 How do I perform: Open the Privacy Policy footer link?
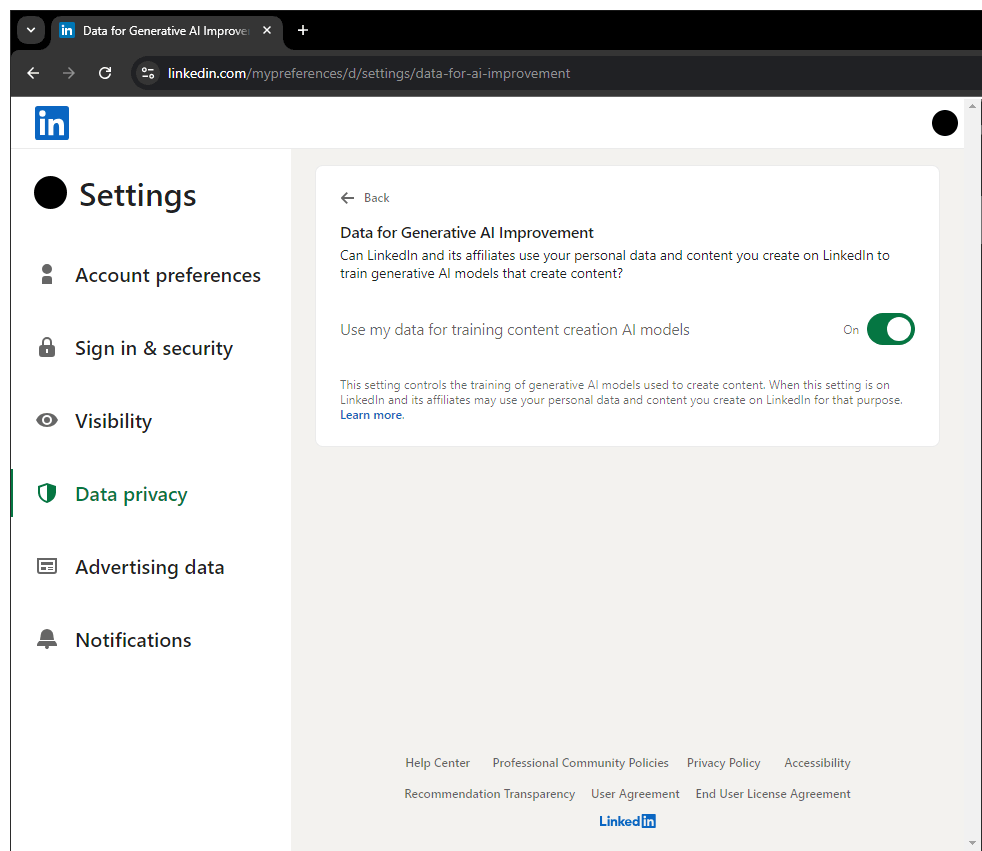click(723, 763)
